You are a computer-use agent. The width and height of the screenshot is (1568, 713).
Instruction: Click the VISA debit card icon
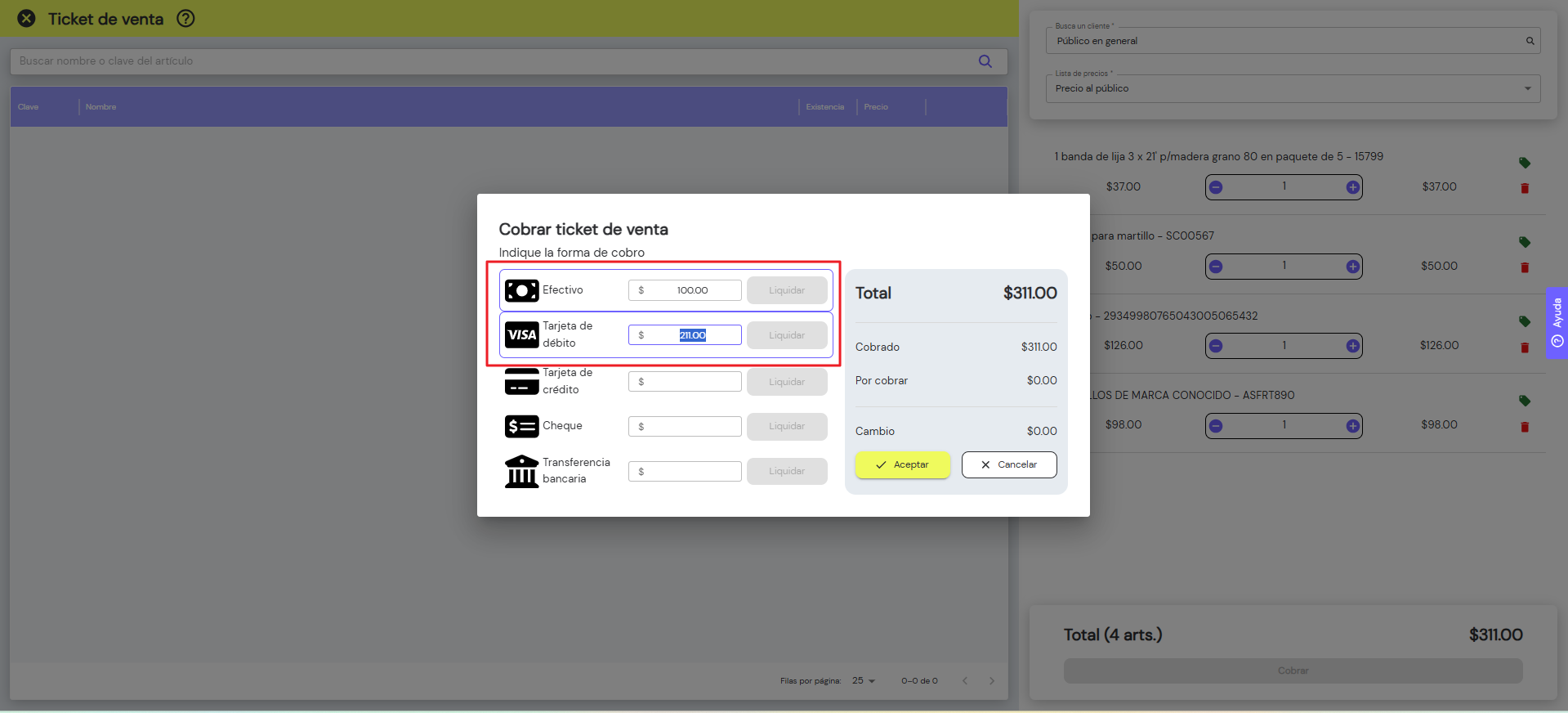tap(521, 334)
